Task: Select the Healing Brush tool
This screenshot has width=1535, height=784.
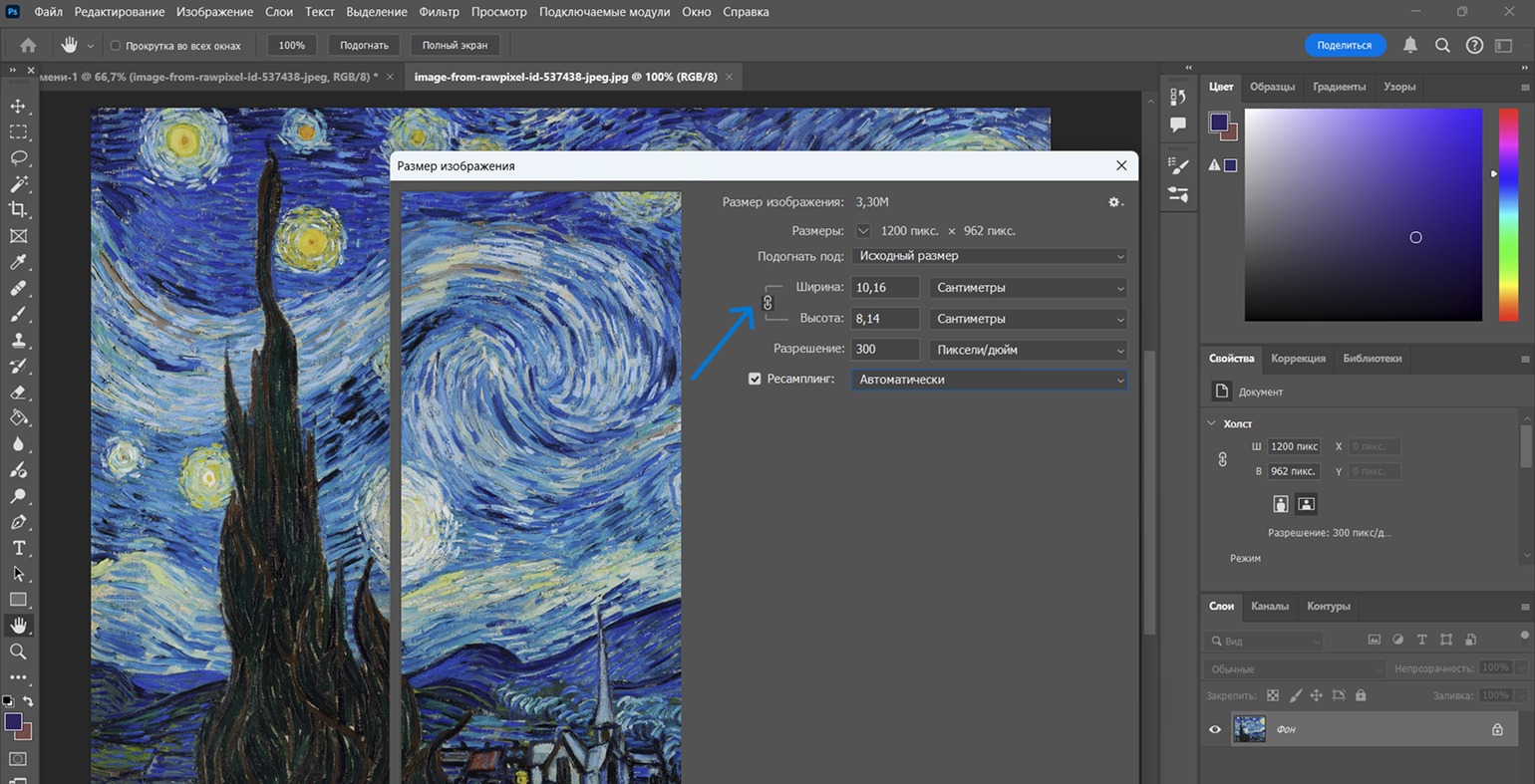Action: pos(18,288)
